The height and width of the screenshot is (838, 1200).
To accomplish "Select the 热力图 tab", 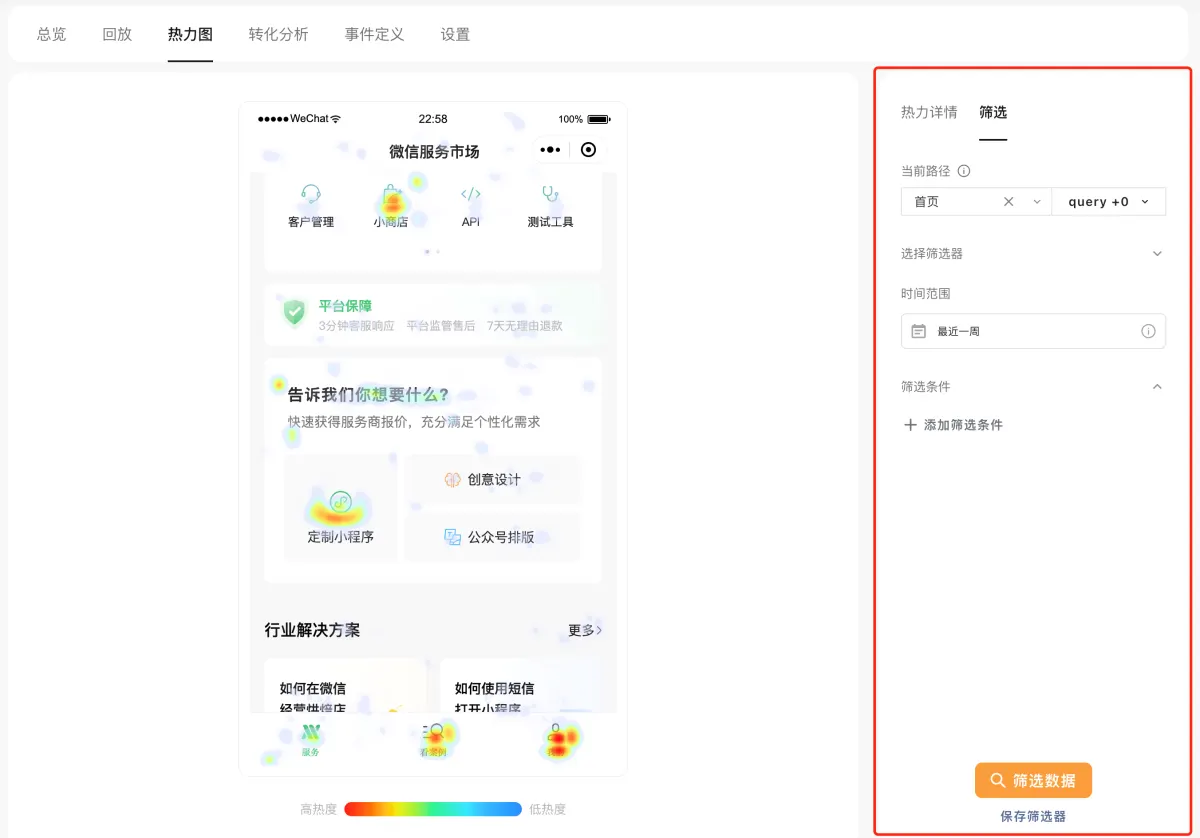I will [x=190, y=34].
